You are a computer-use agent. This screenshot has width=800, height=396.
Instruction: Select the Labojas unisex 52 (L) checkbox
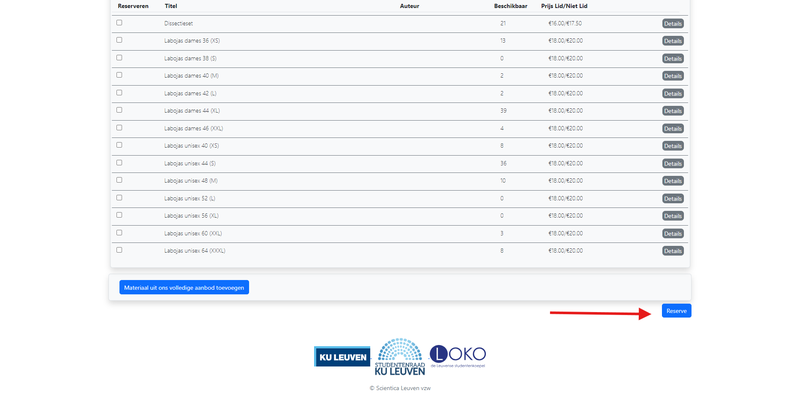pyautogui.click(x=119, y=197)
